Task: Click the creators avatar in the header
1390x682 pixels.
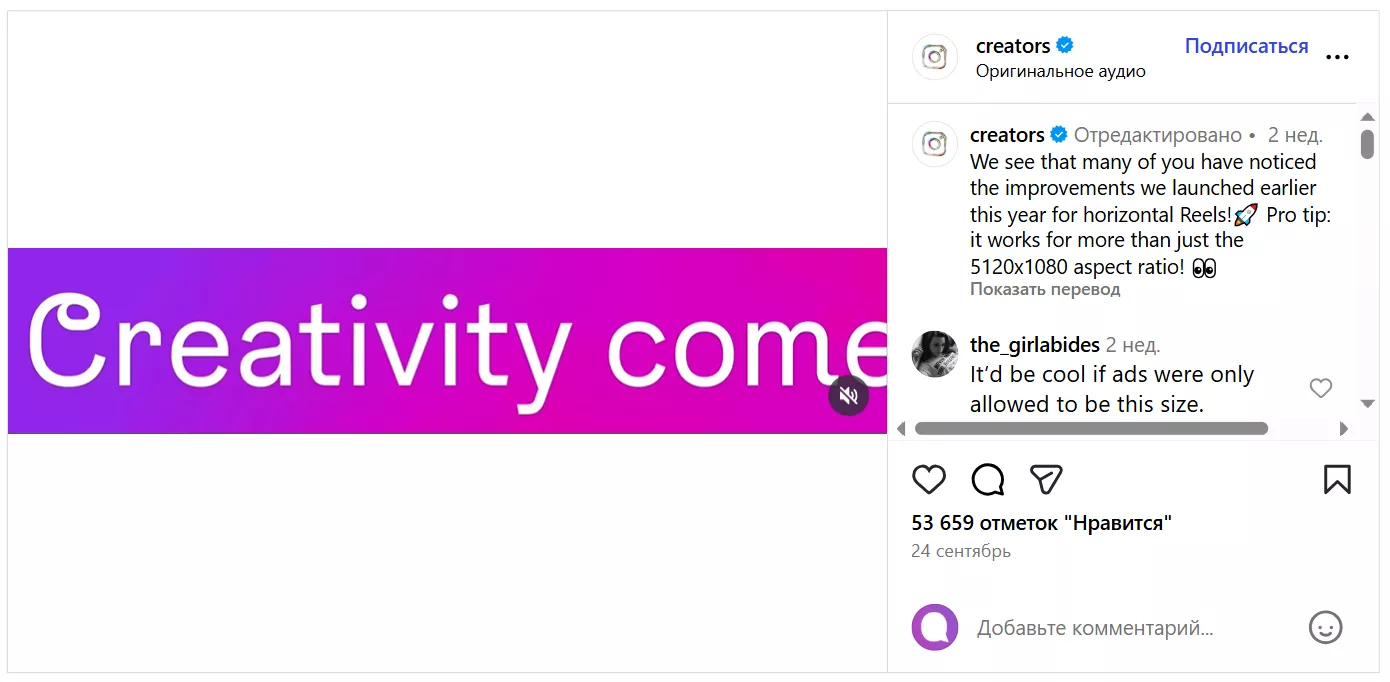Action: [935, 57]
